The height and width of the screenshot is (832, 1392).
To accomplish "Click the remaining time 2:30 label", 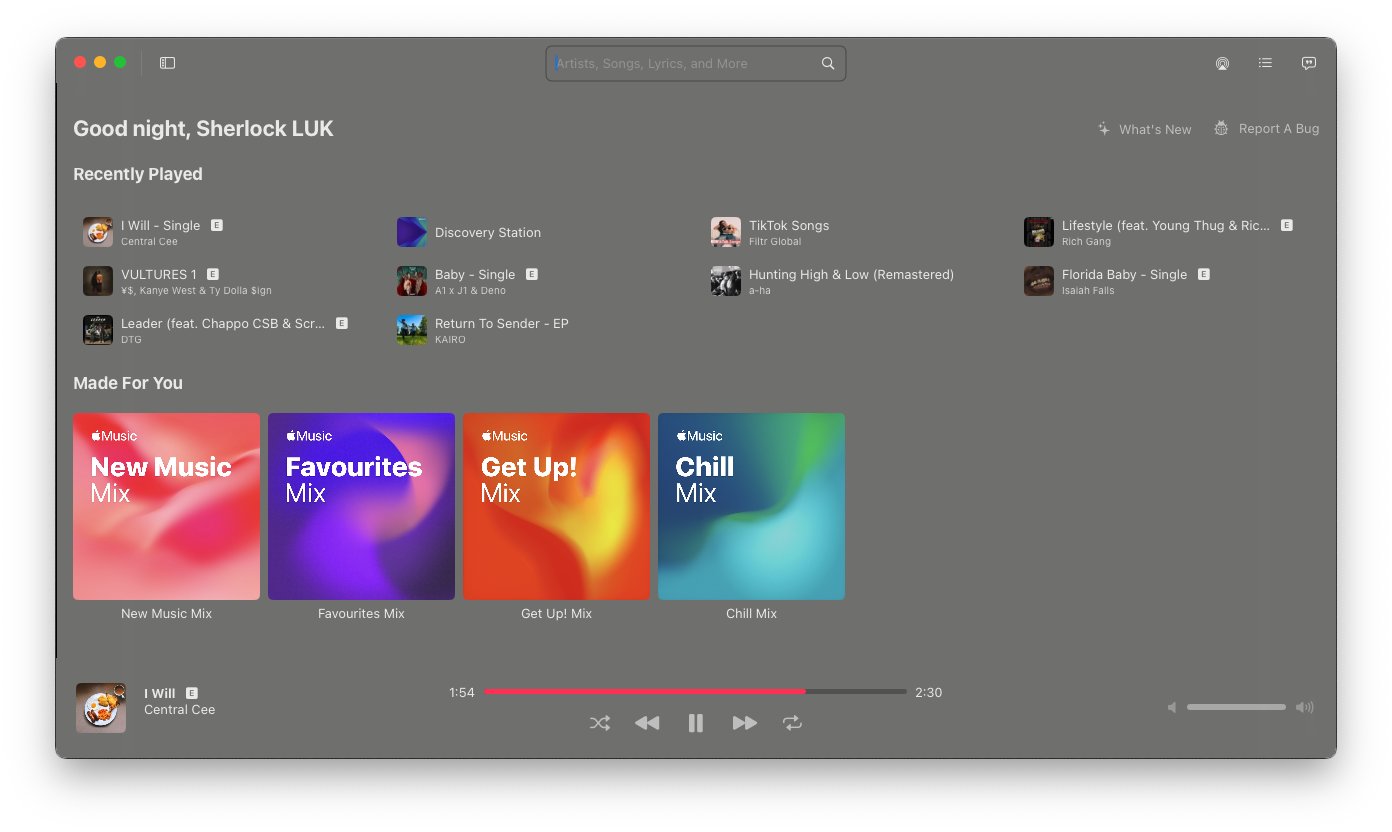I will coord(928,692).
